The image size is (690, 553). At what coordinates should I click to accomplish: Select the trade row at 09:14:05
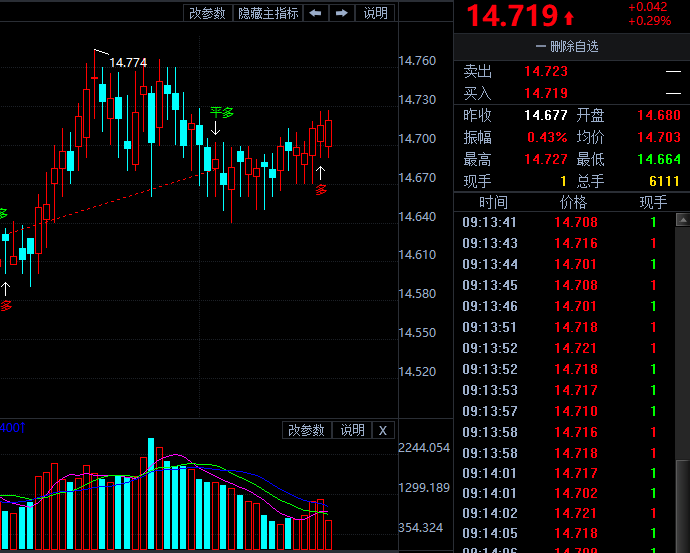(x=564, y=533)
